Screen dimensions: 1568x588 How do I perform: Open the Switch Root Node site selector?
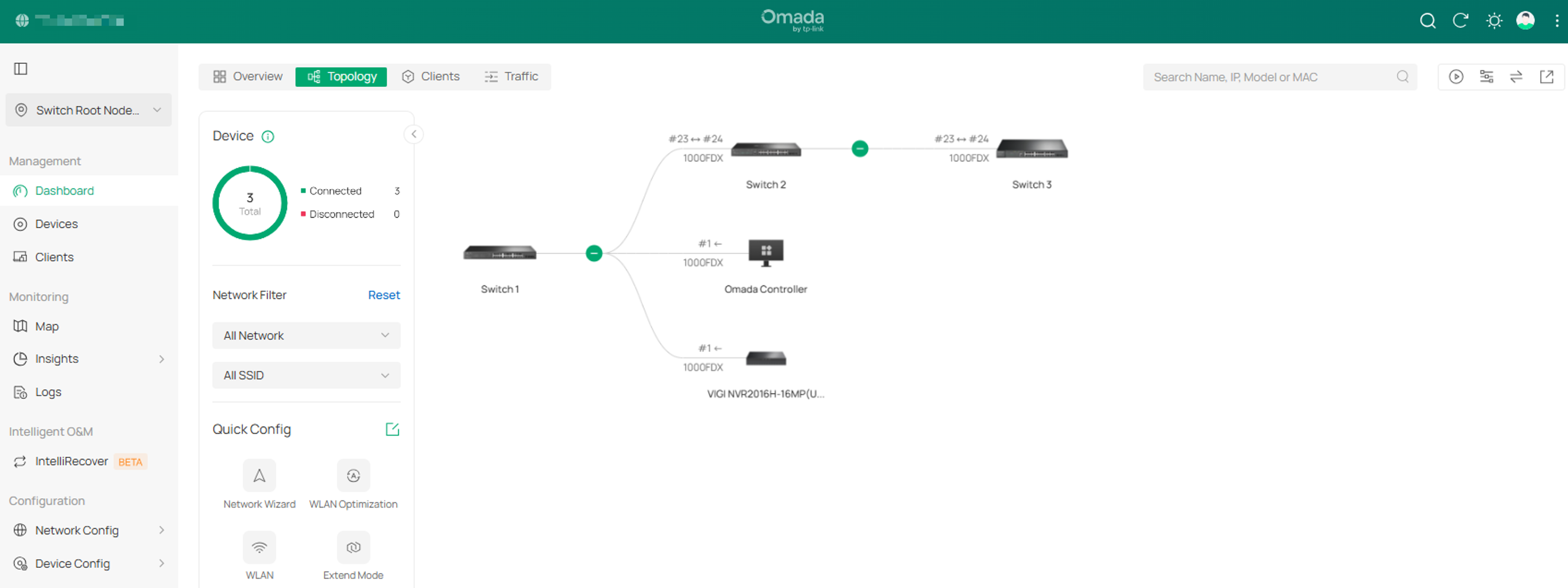[89, 110]
